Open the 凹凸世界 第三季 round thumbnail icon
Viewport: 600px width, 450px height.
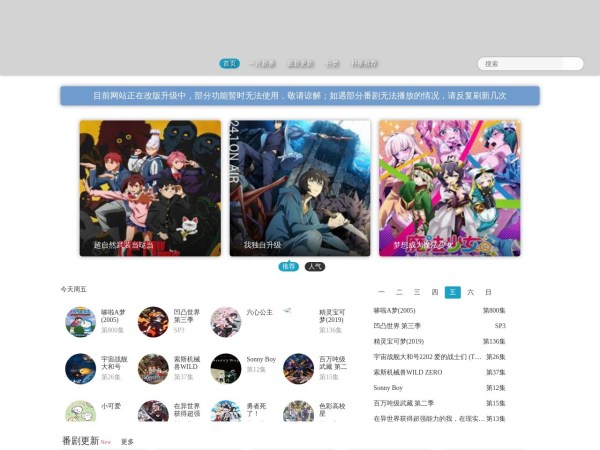[153, 322]
